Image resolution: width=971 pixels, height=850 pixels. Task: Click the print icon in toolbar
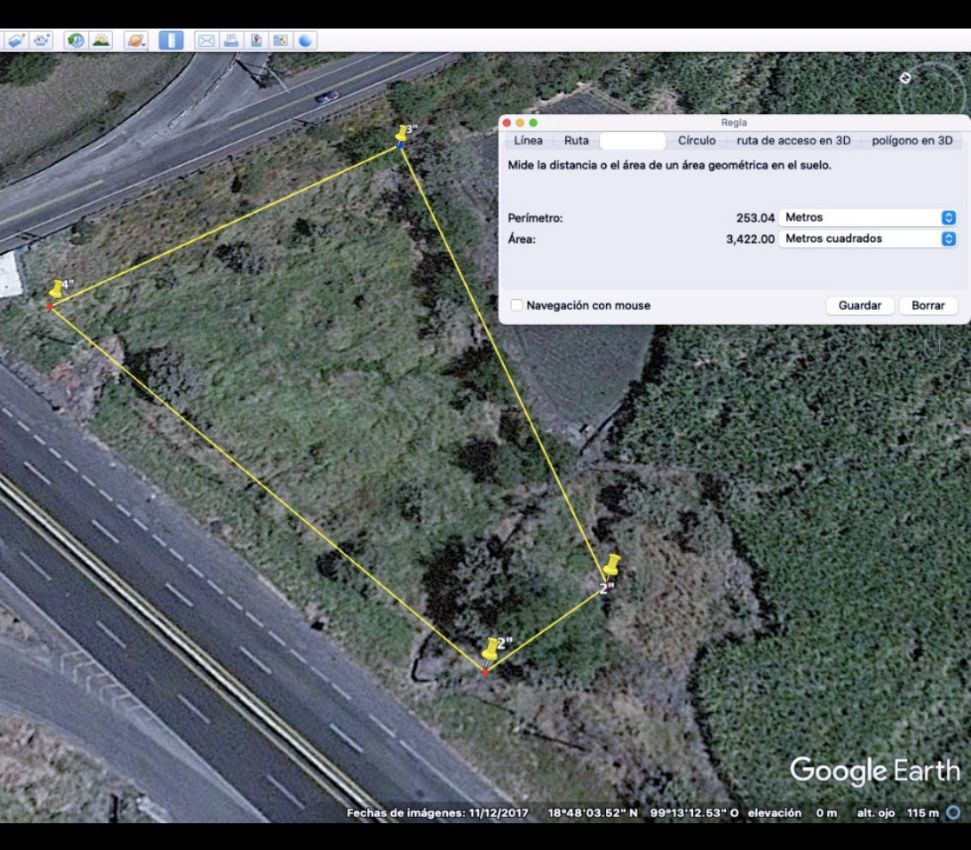click(231, 40)
